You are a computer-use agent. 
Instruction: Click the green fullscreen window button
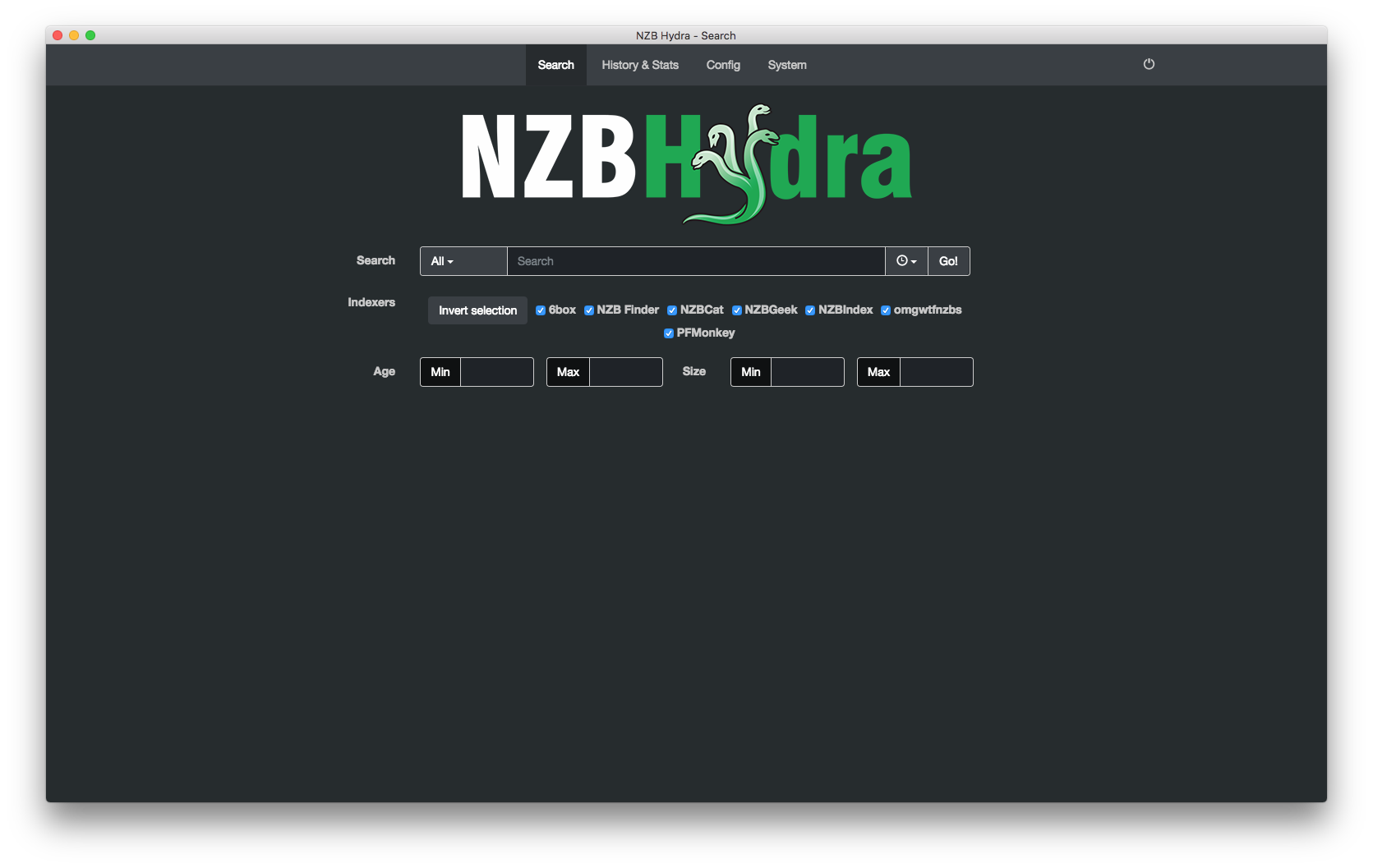coord(90,35)
